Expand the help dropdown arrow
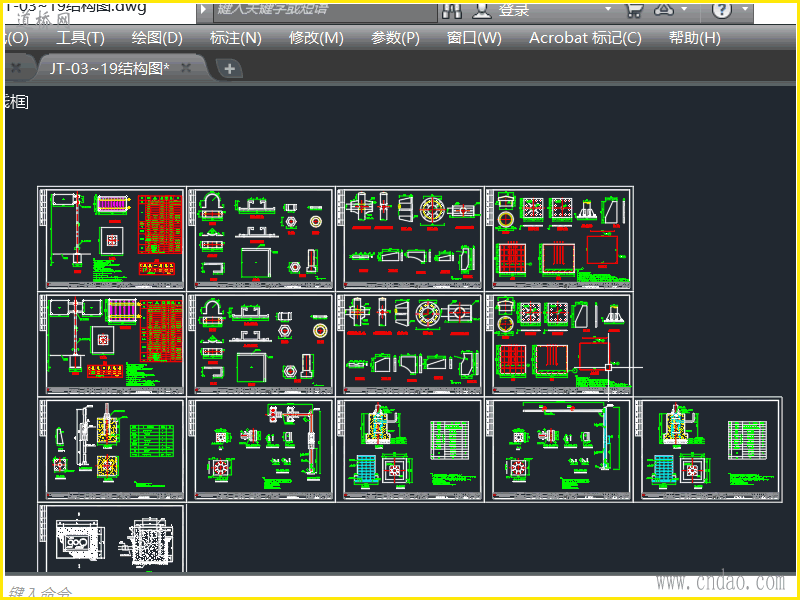The image size is (800, 600). click(x=745, y=9)
